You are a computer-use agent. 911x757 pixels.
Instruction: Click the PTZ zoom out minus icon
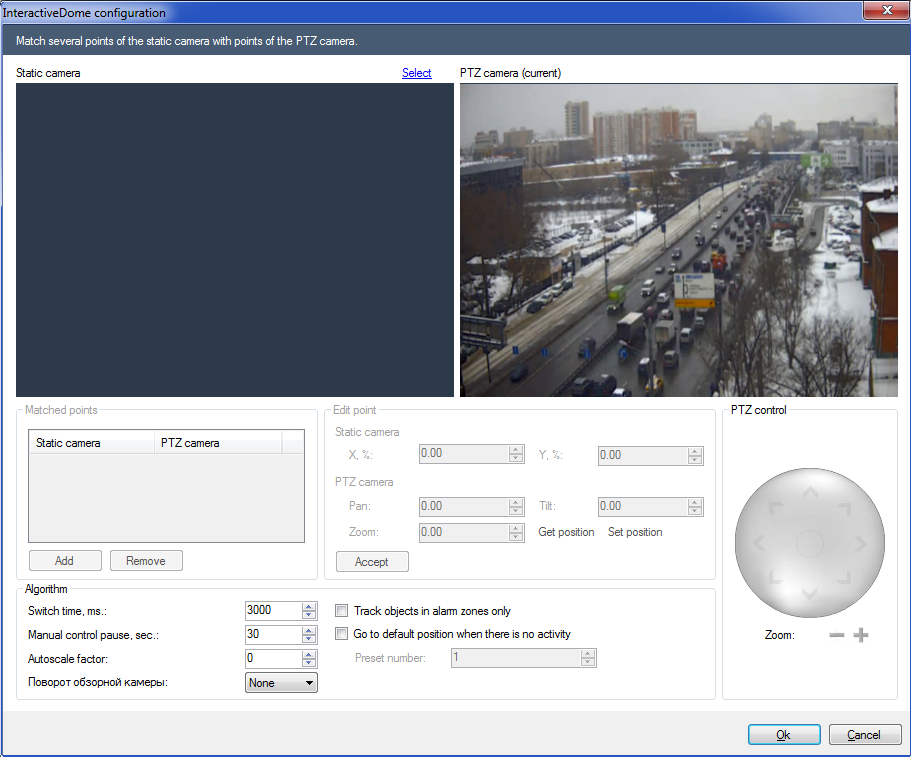tap(837, 635)
